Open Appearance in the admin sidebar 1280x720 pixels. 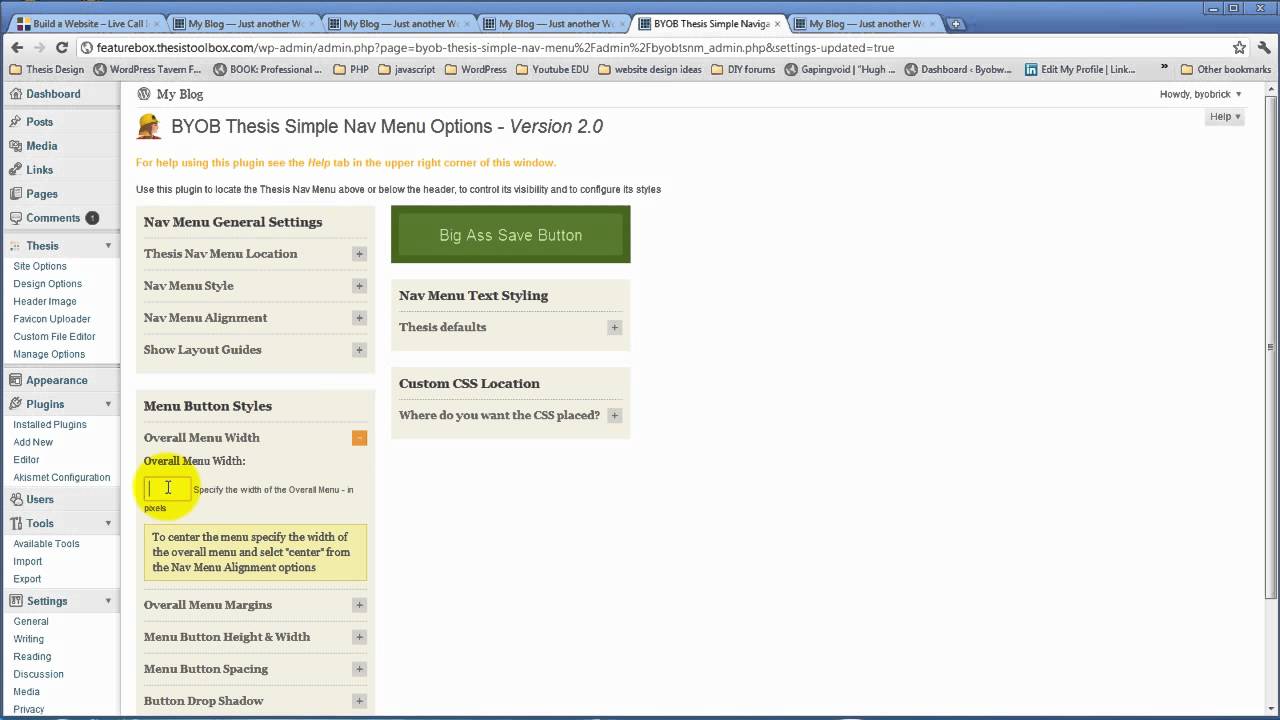[56, 380]
